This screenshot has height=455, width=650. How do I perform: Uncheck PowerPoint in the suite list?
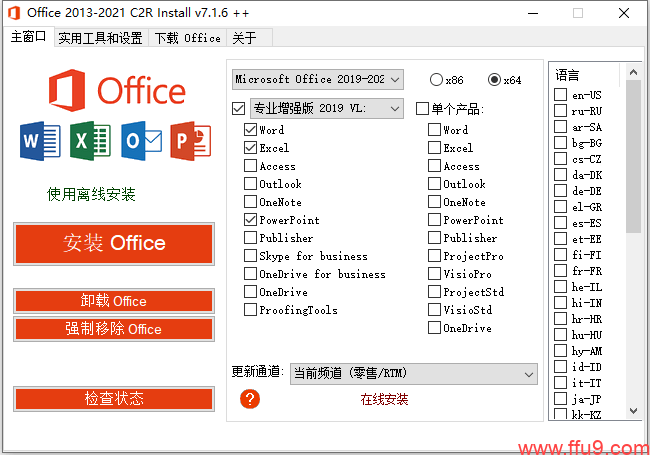coord(250,220)
